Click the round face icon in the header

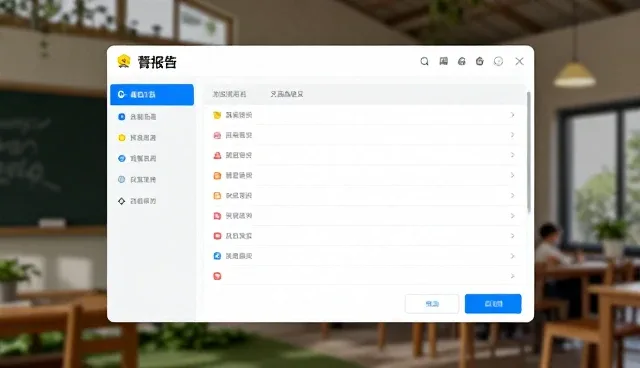coord(498,61)
